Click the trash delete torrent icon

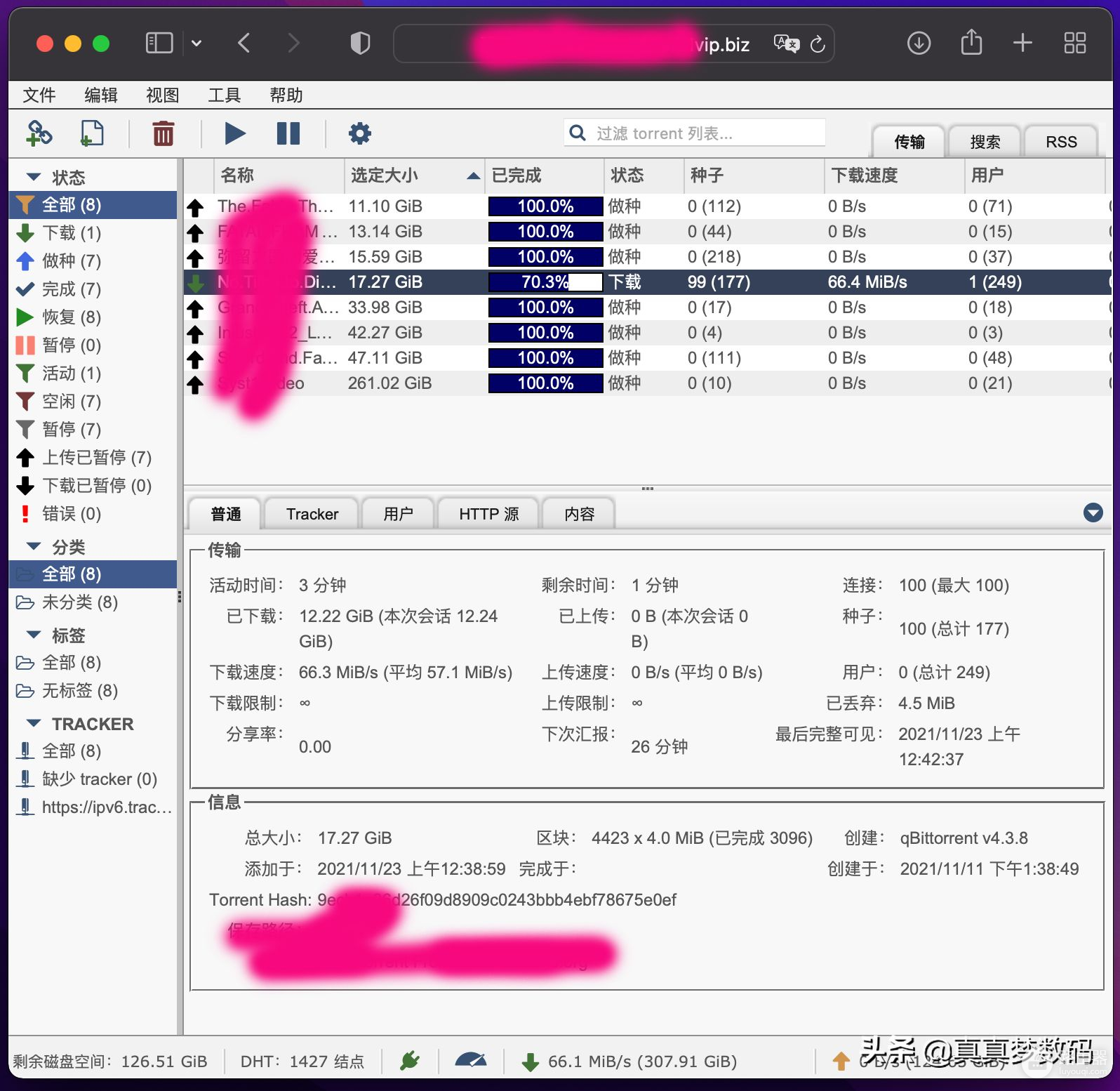coord(163,133)
